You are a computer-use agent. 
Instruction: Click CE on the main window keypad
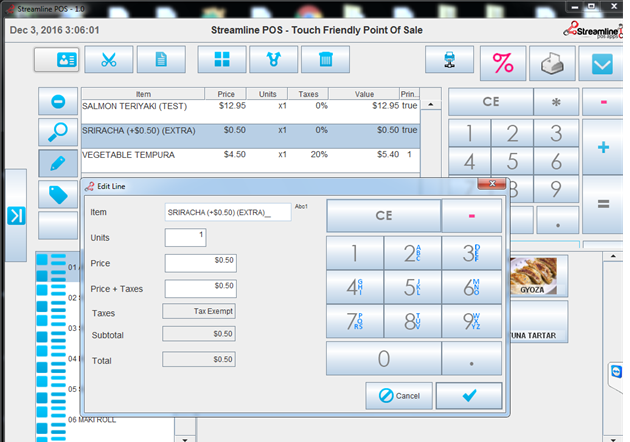point(491,102)
